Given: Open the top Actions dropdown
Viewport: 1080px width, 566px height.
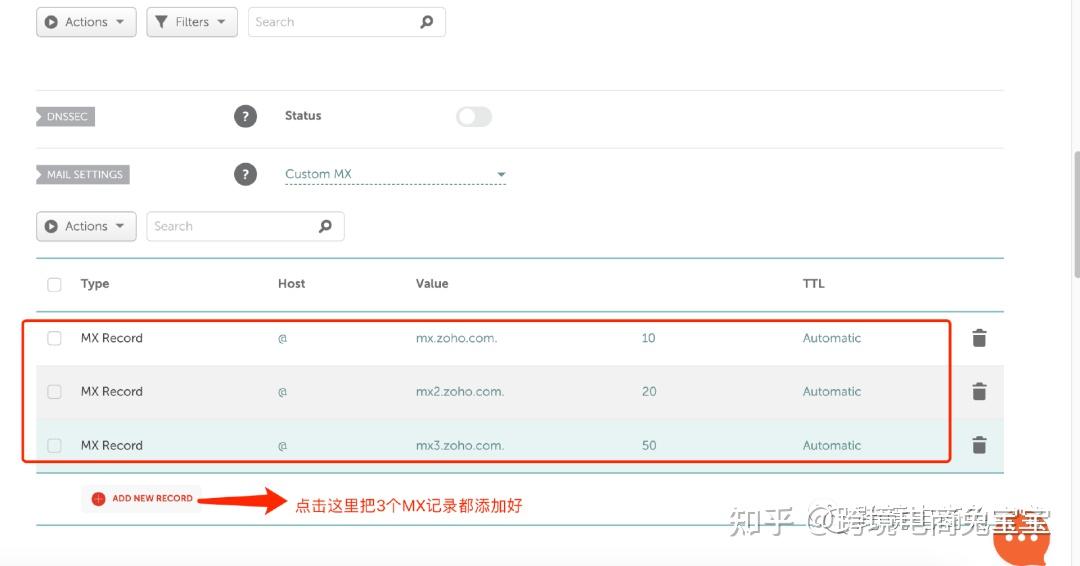Looking at the screenshot, I should (86, 22).
